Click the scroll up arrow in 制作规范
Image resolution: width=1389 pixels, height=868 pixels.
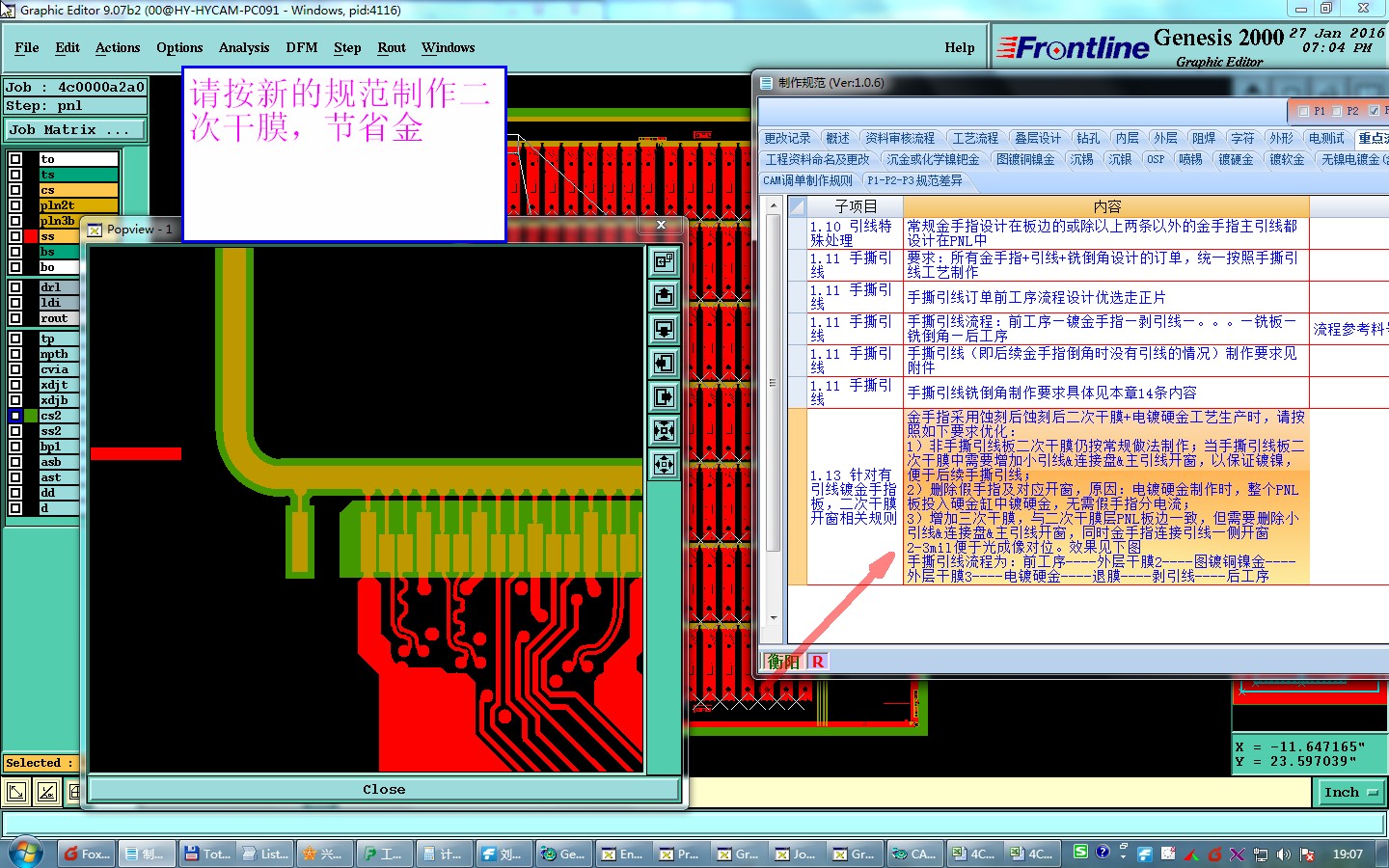pos(774,205)
